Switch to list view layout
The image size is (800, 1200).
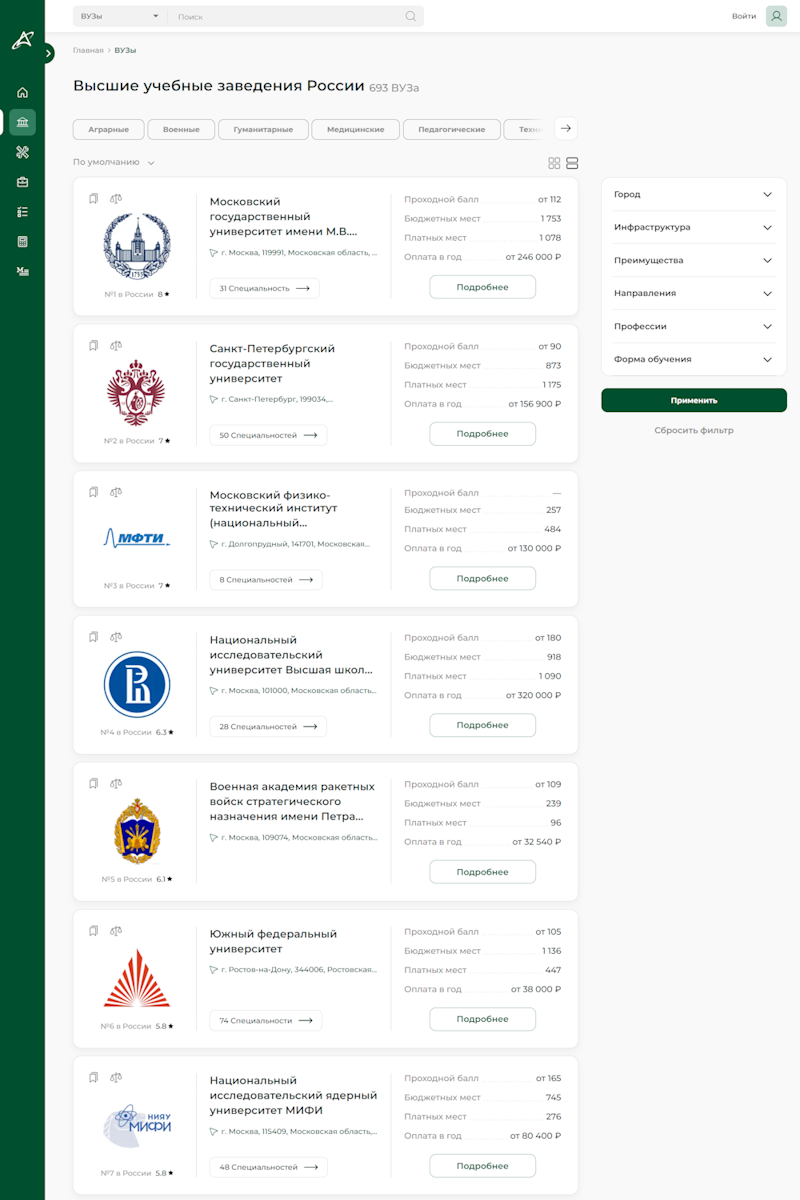coord(572,163)
